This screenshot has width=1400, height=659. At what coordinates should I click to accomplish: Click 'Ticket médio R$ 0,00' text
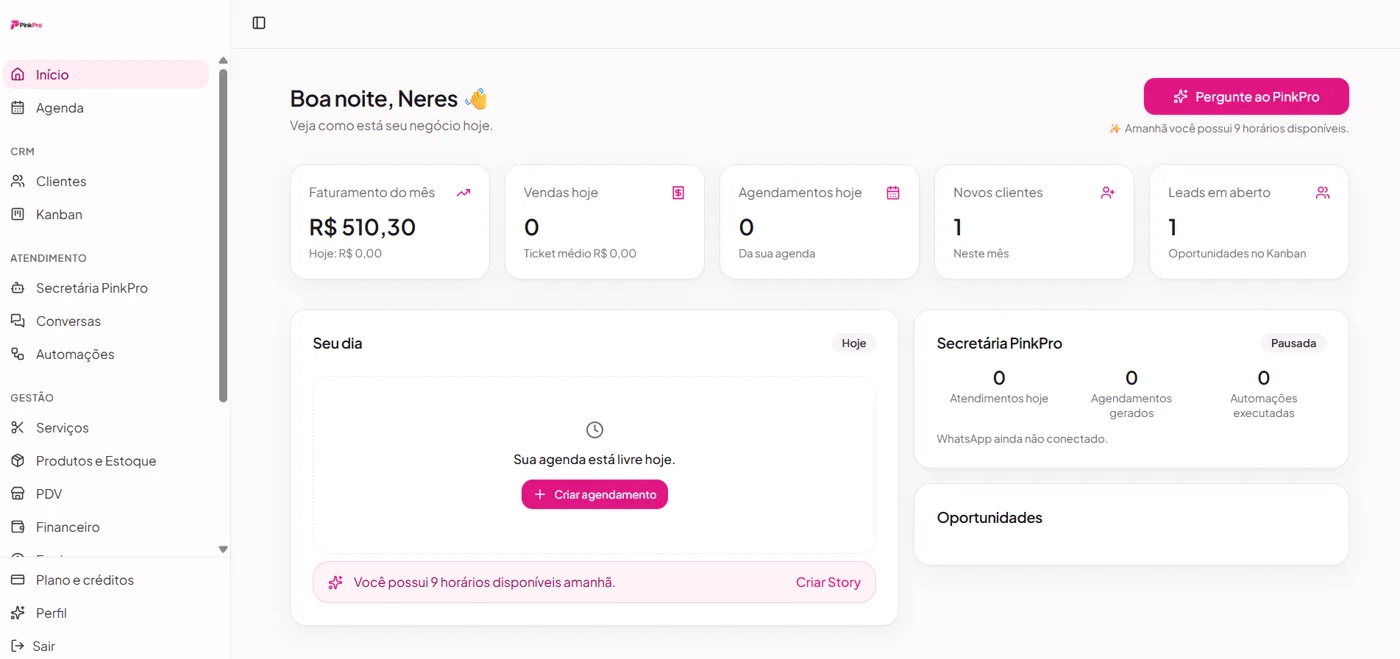[580, 253]
